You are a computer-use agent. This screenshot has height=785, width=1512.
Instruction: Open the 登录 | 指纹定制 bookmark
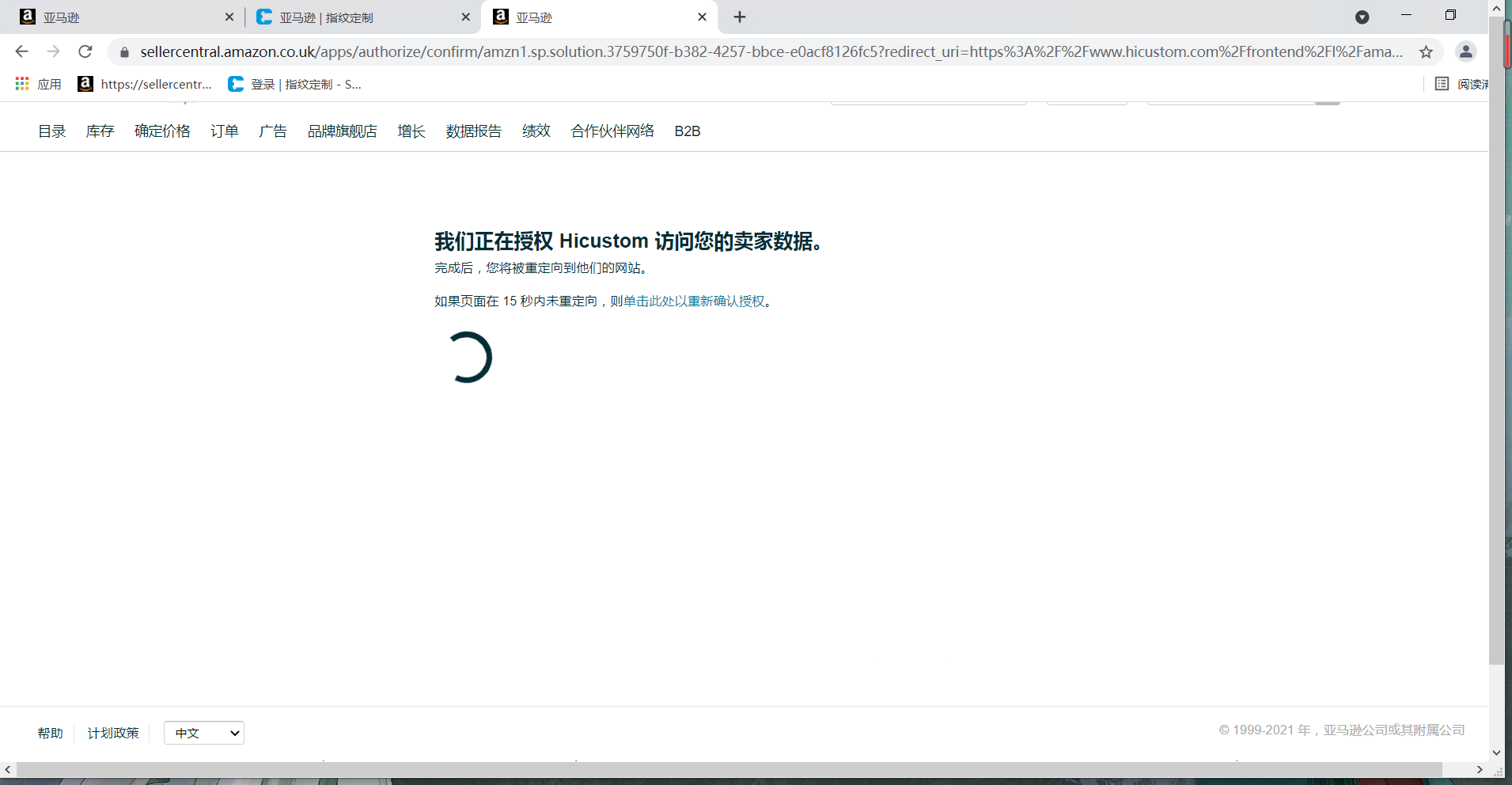pos(294,84)
